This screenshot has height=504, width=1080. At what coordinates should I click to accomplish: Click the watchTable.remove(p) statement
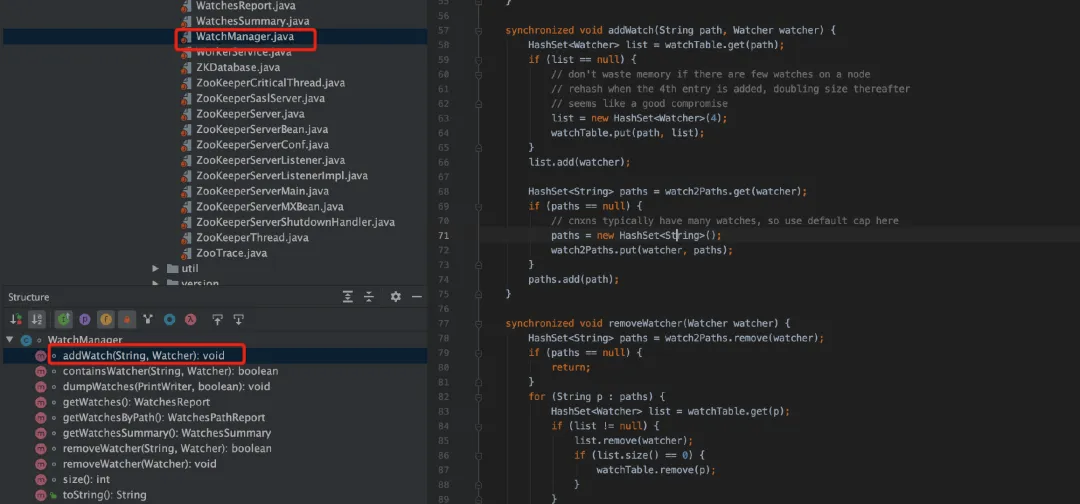click(656, 470)
